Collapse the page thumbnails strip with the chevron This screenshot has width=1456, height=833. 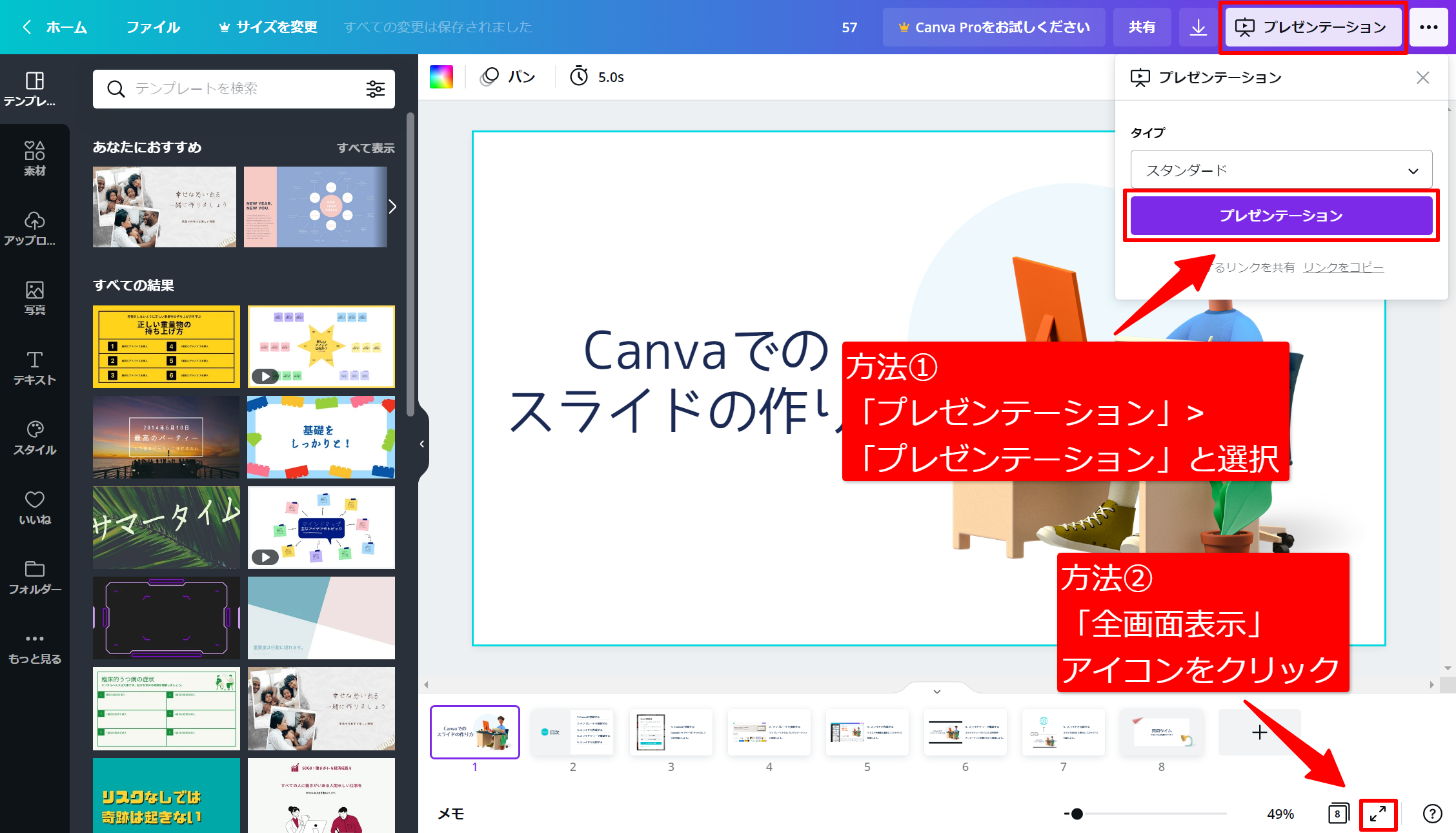(937, 691)
